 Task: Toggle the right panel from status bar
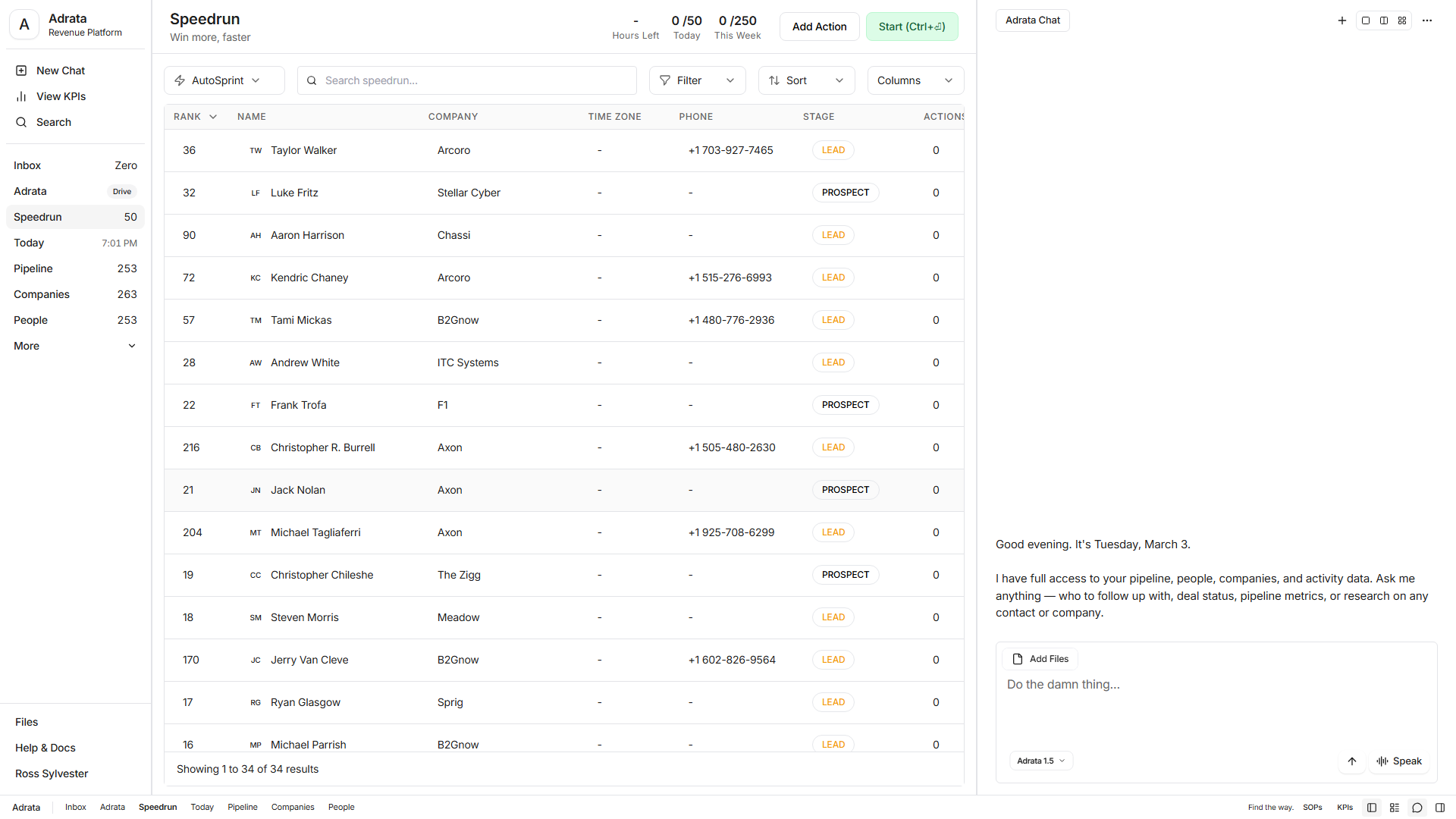pyautogui.click(x=1439, y=807)
